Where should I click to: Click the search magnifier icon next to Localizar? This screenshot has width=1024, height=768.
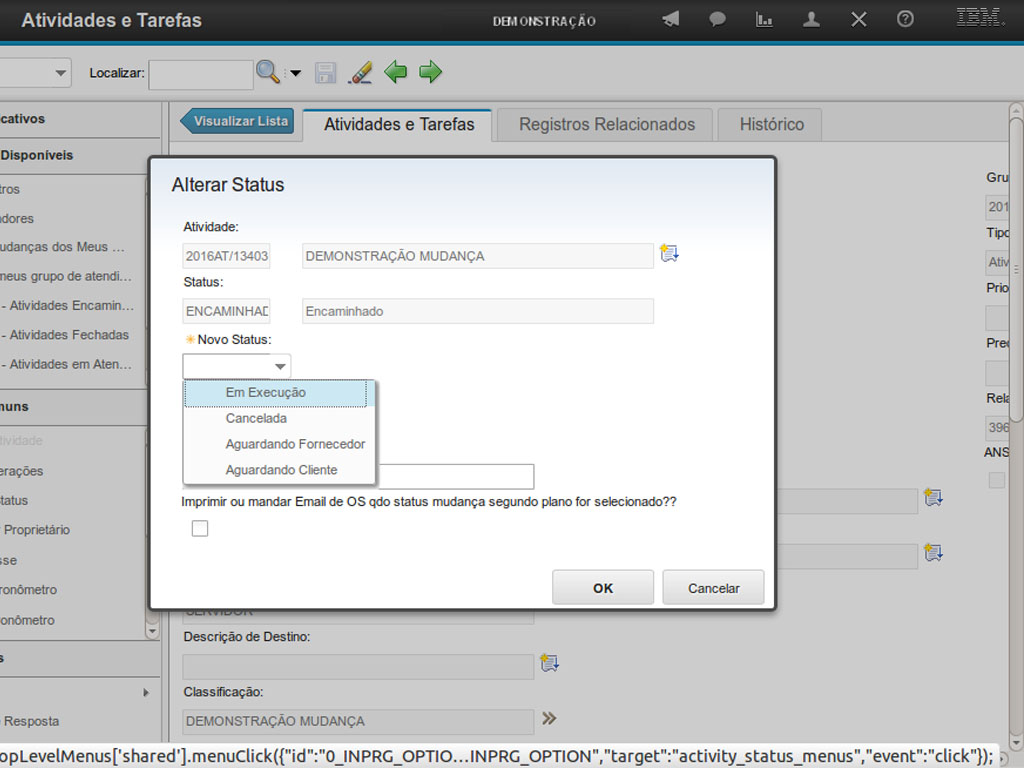point(267,72)
